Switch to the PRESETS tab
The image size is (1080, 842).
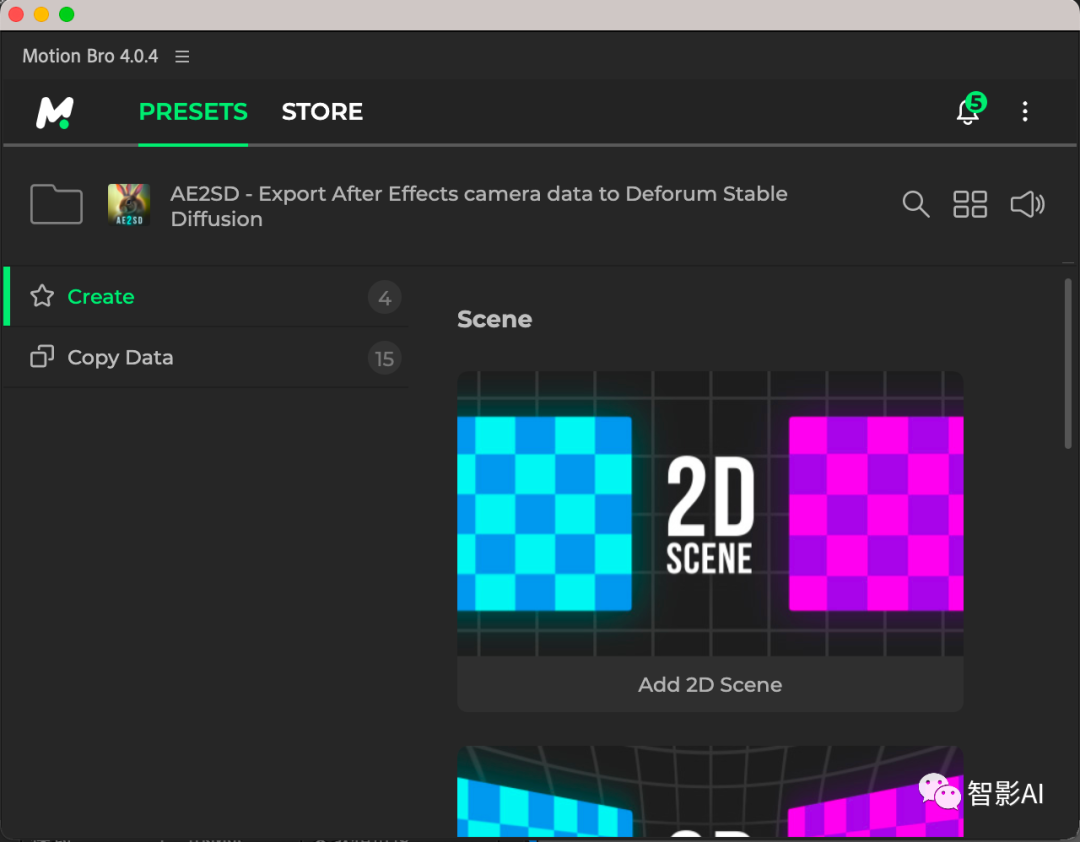pyautogui.click(x=193, y=112)
